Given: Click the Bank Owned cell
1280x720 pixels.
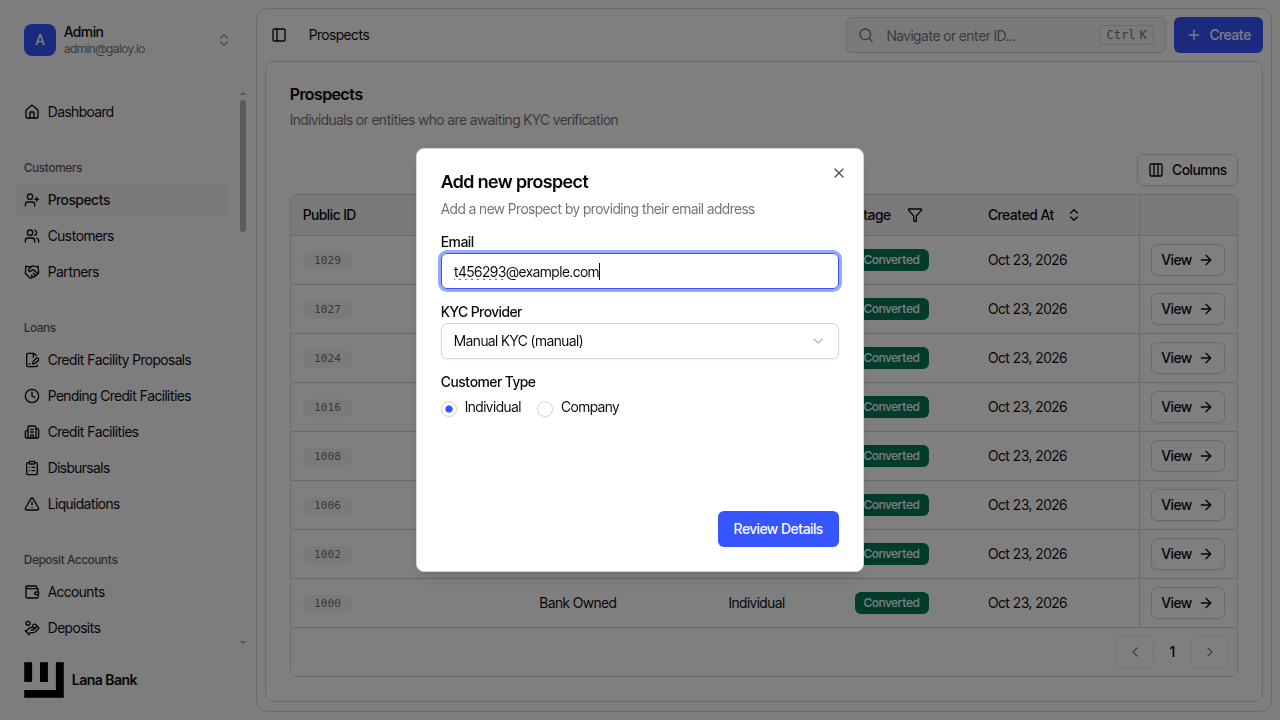Looking at the screenshot, I should pyautogui.click(x=578, y=603).
